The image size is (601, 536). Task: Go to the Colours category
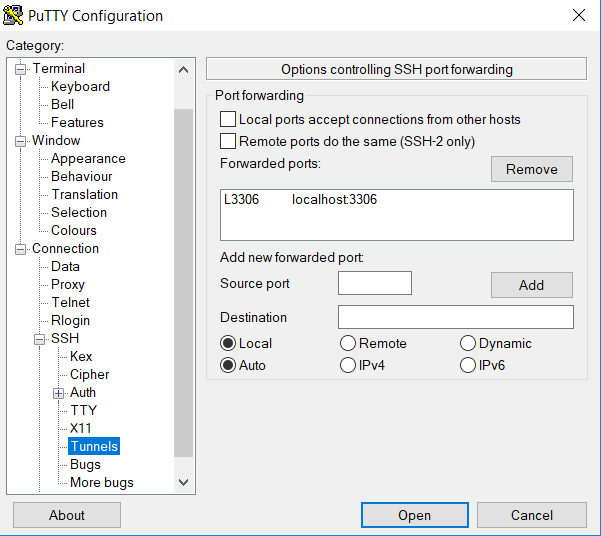tap(74, 230)
